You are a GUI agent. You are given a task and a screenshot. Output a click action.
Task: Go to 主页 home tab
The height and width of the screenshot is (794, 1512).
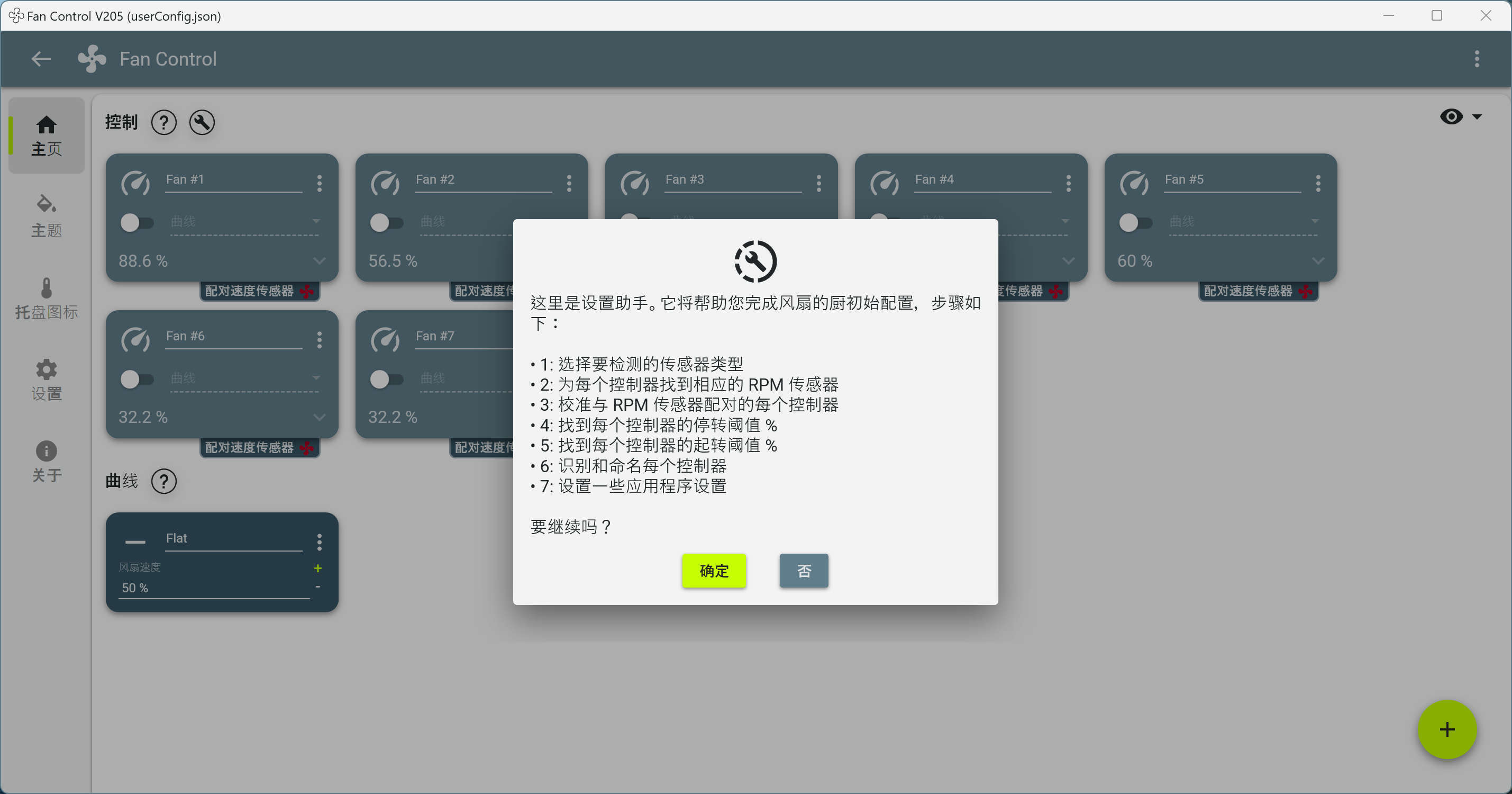[x=47, y=135]
